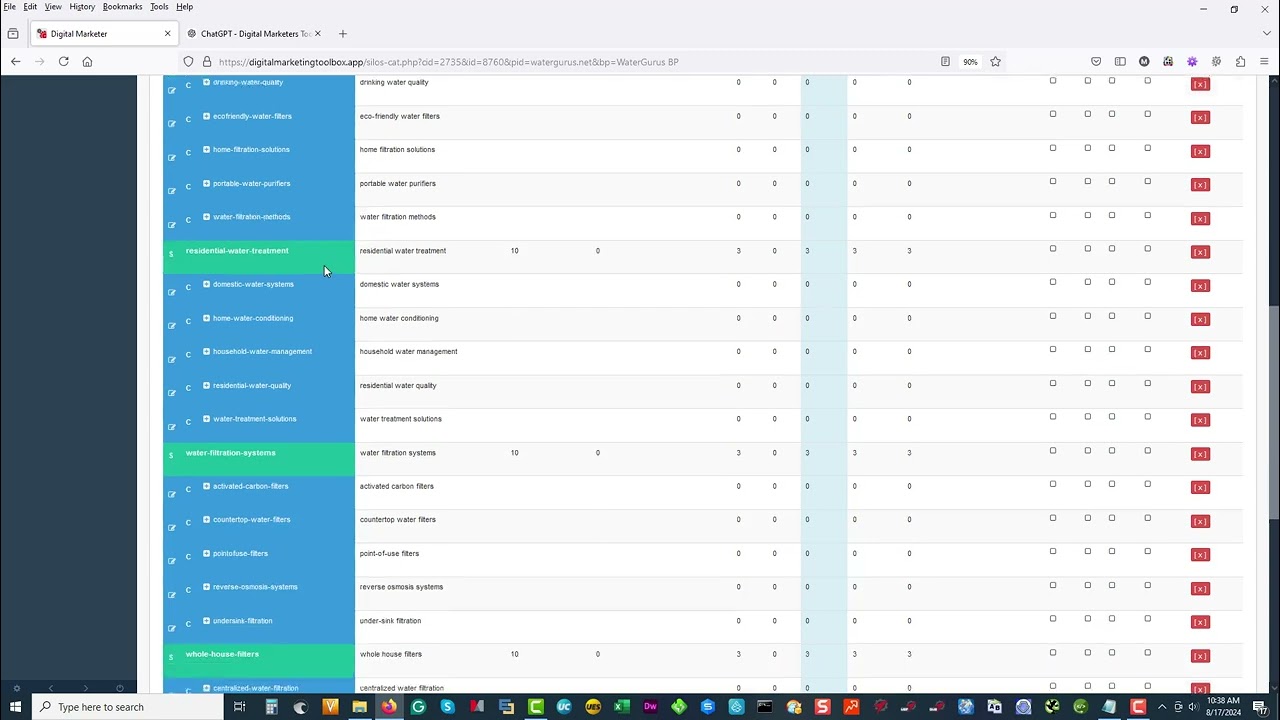Expand the plus icon beside home-water-conditioning
This screenshot has width=1280, height=720.
tap(206, 318)
